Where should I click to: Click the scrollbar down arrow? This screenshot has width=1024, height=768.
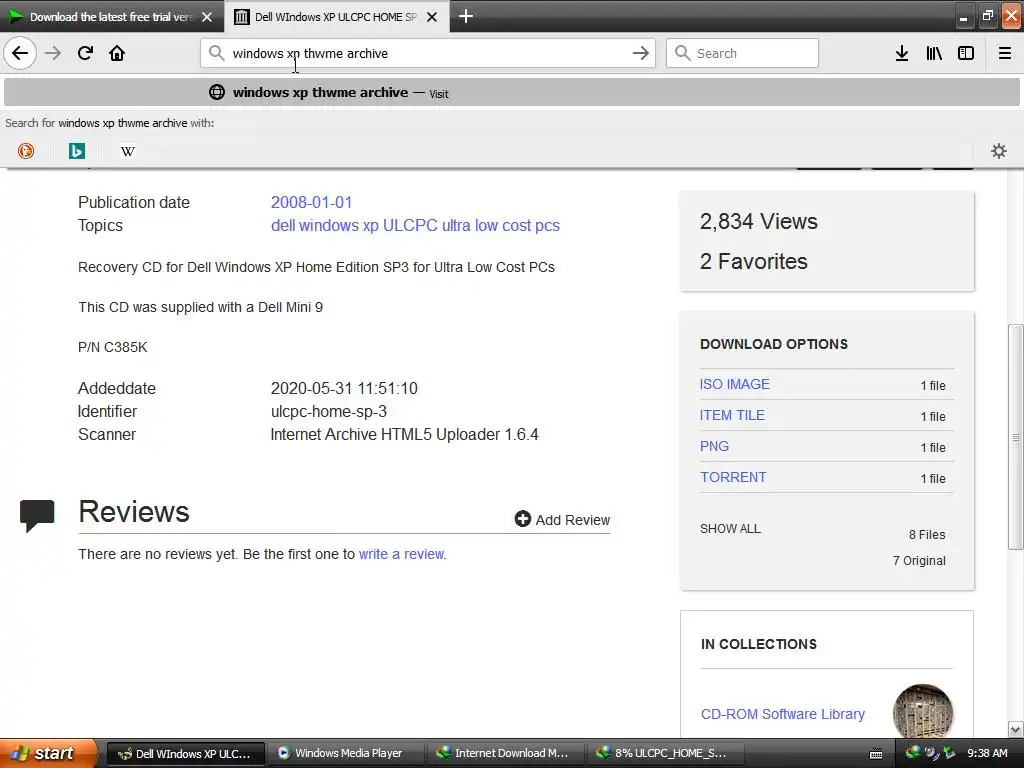pos(1016,729)
